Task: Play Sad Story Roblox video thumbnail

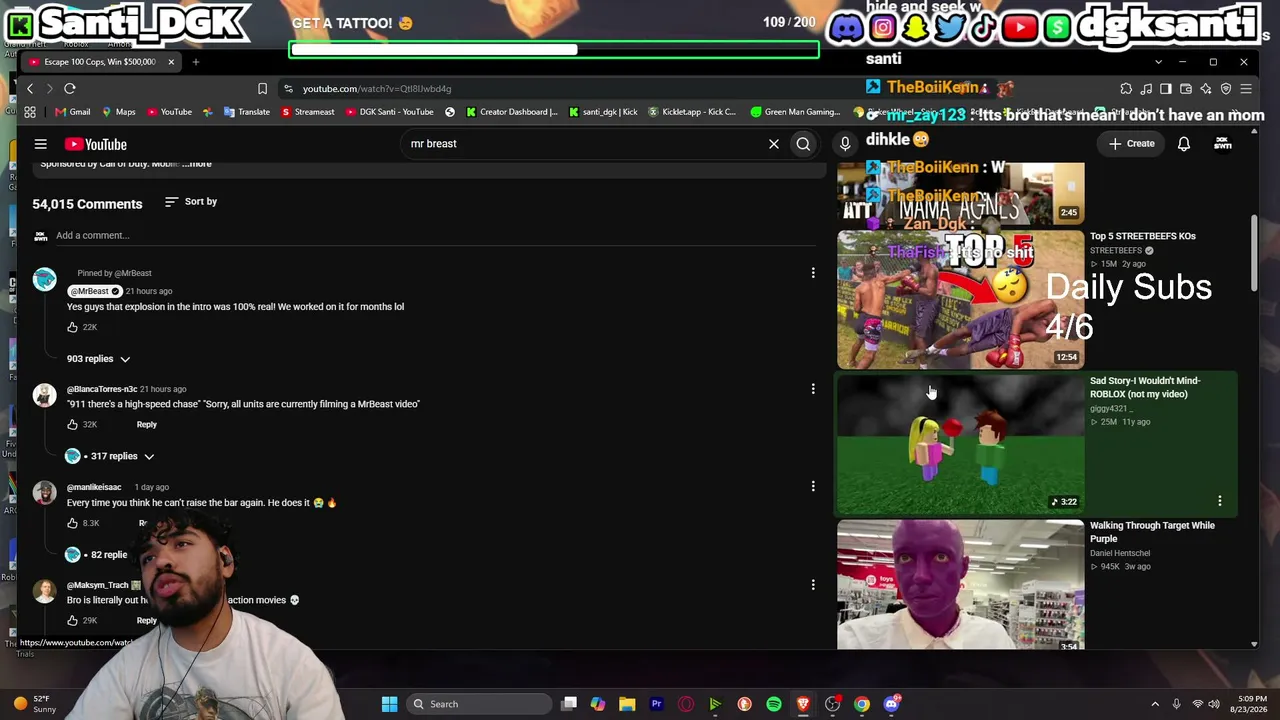Action: [960, 444]
